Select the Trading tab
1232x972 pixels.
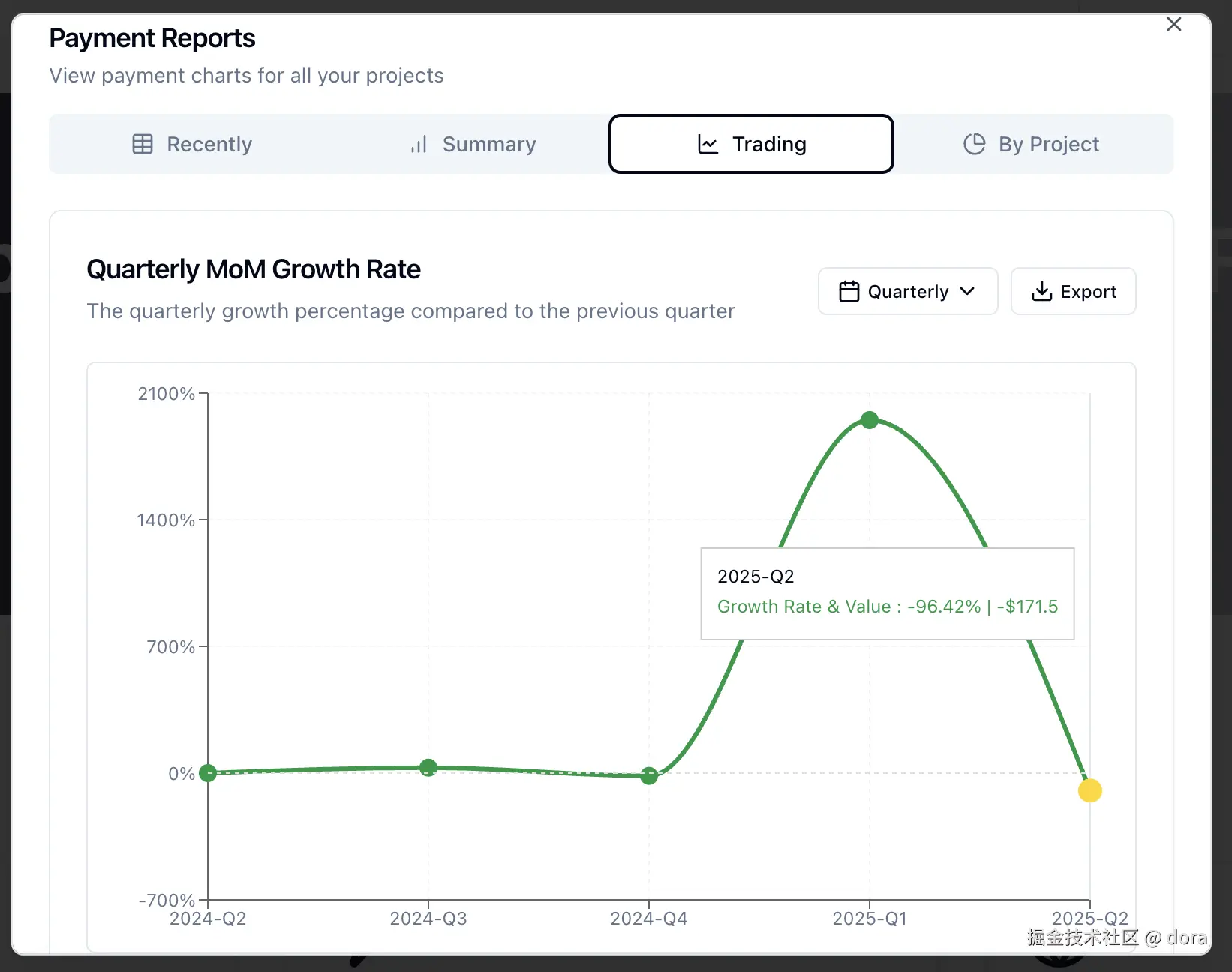751,144
